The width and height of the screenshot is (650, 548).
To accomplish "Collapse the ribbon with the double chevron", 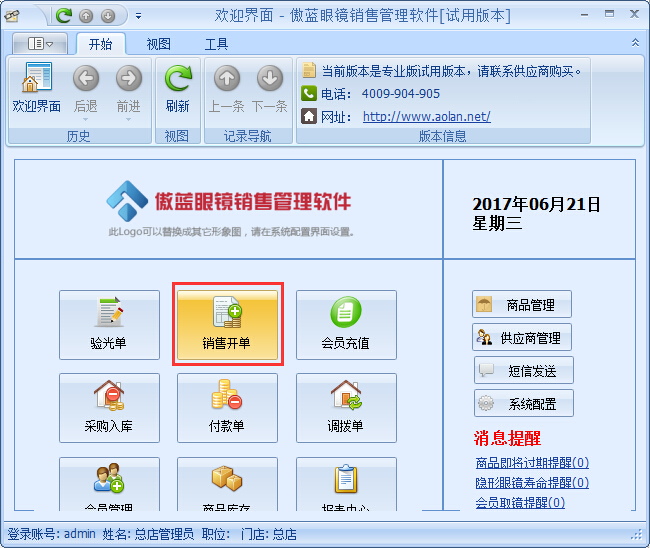I will [635, 43].
